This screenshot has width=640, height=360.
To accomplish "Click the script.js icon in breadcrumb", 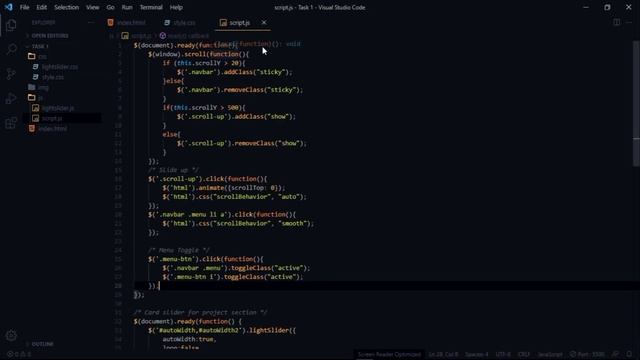I will (x=125, y=36).
